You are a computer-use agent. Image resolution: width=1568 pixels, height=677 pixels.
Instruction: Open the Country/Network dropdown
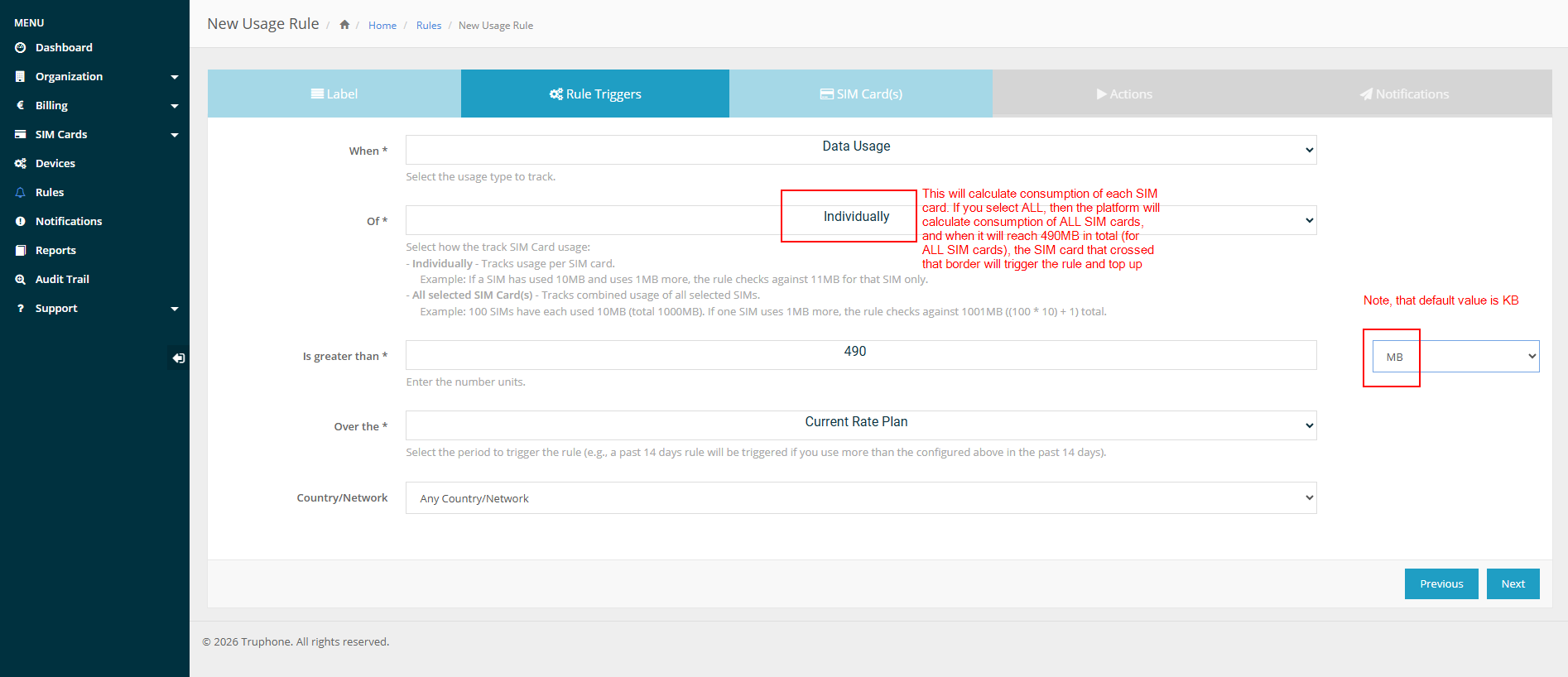click(860, 498)
